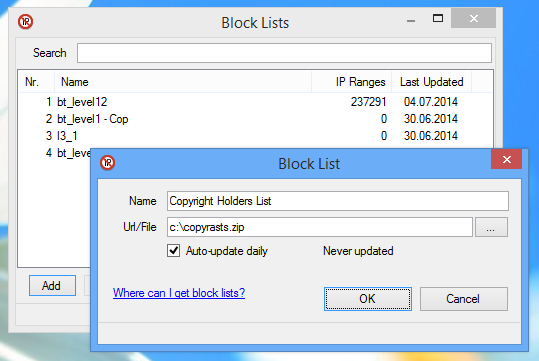The image size is (539, 361).
Task: Close the Block List dialog
Action: click(x=506, y=160)
